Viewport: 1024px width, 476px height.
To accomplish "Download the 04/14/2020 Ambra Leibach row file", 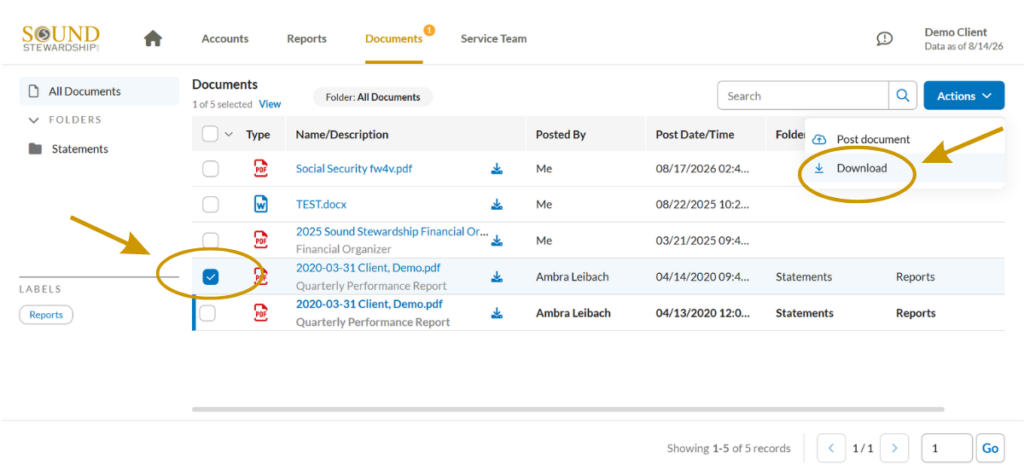I will click(x=497, y=277).
